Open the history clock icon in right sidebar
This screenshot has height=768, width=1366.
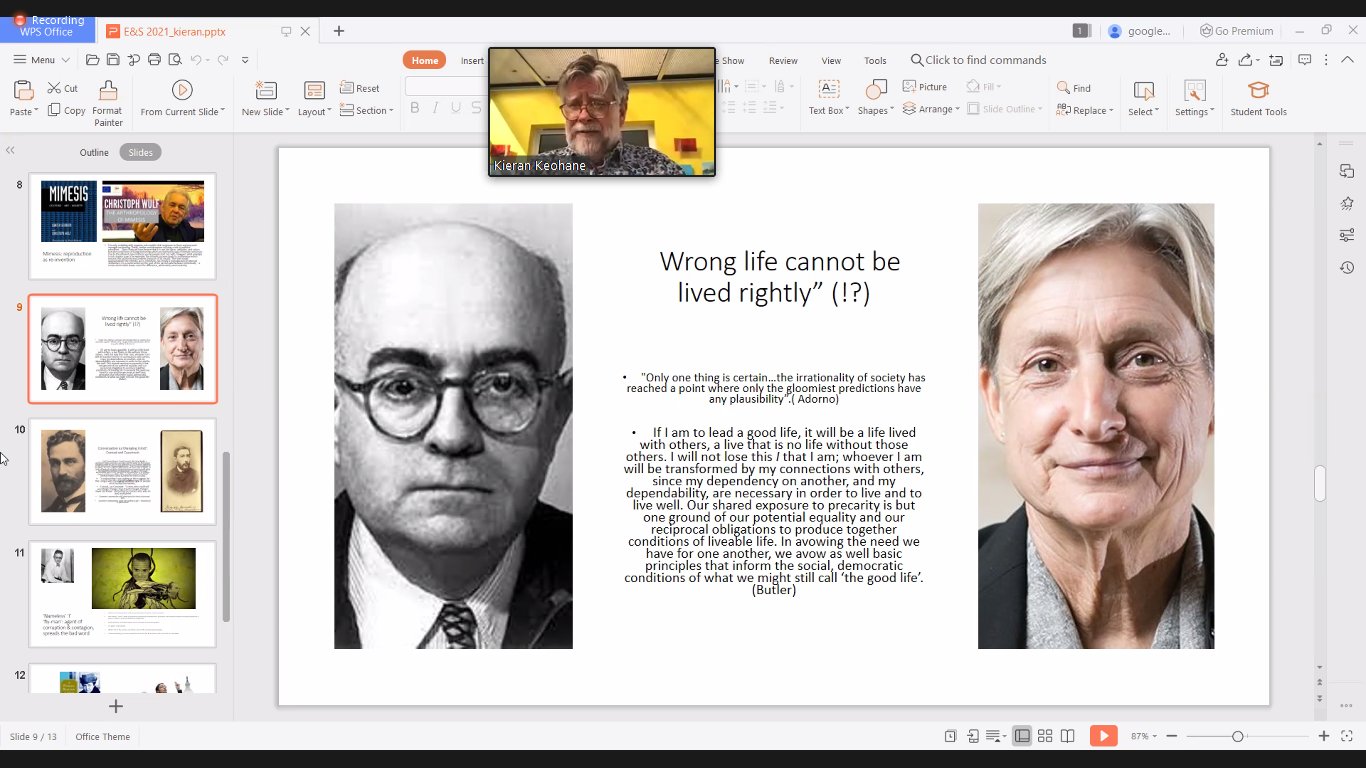(x=1347, y=267)
